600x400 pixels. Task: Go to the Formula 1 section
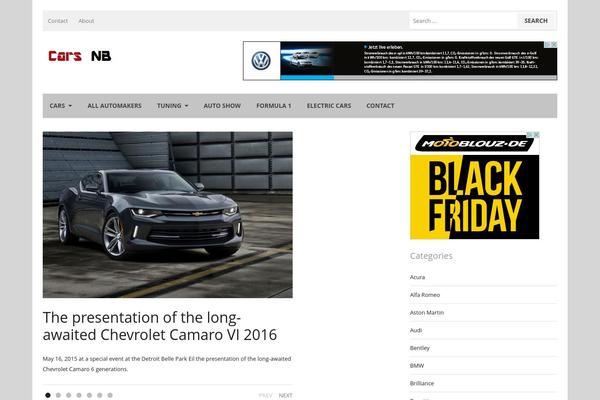click(x=273, y=105)
